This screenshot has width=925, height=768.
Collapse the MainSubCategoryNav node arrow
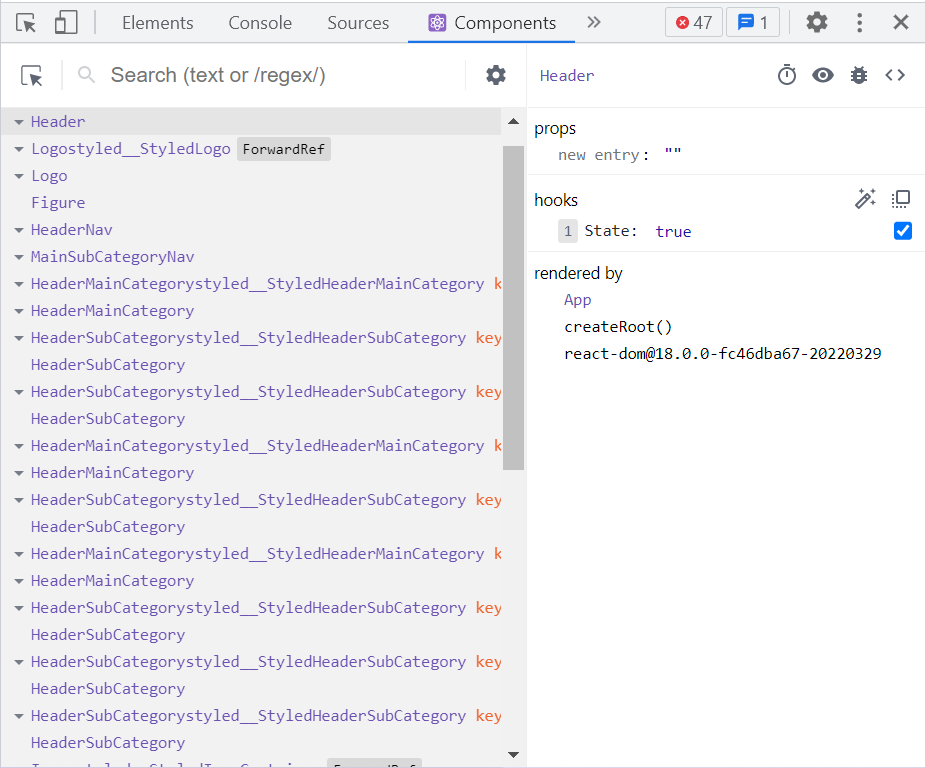(19, 257)
